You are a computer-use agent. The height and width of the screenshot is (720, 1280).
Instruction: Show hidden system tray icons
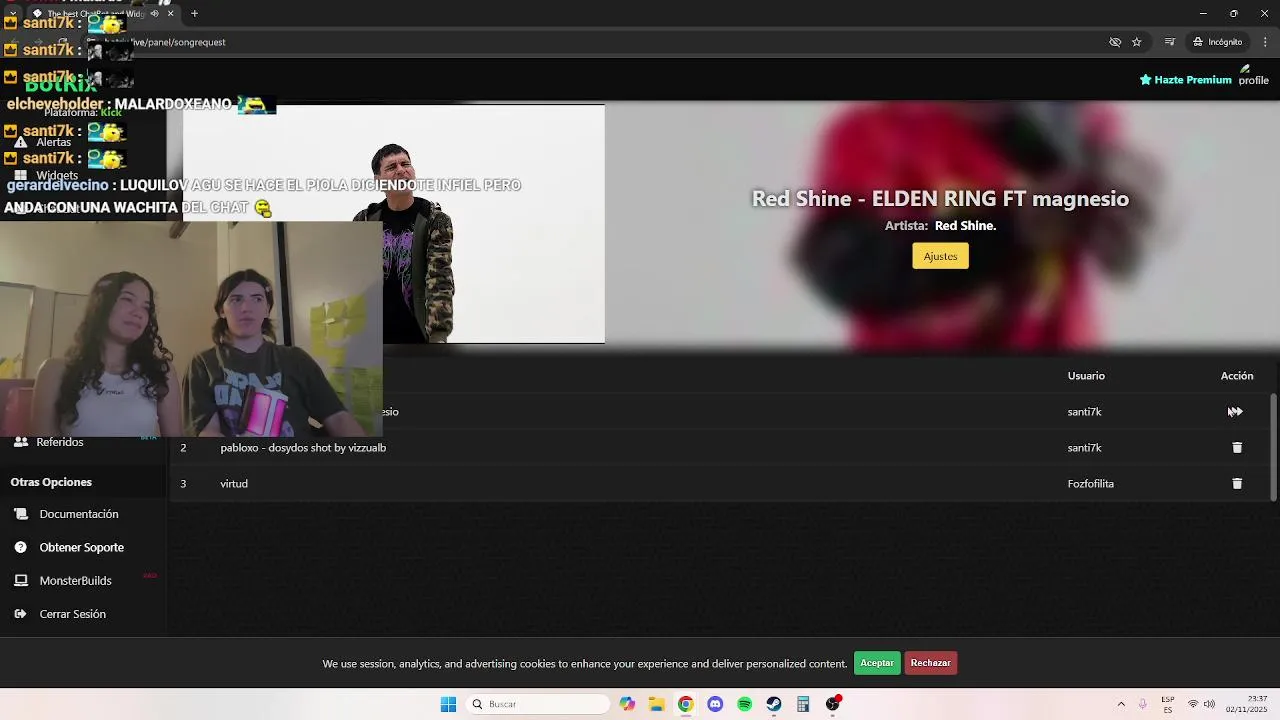click(1121, 704)
